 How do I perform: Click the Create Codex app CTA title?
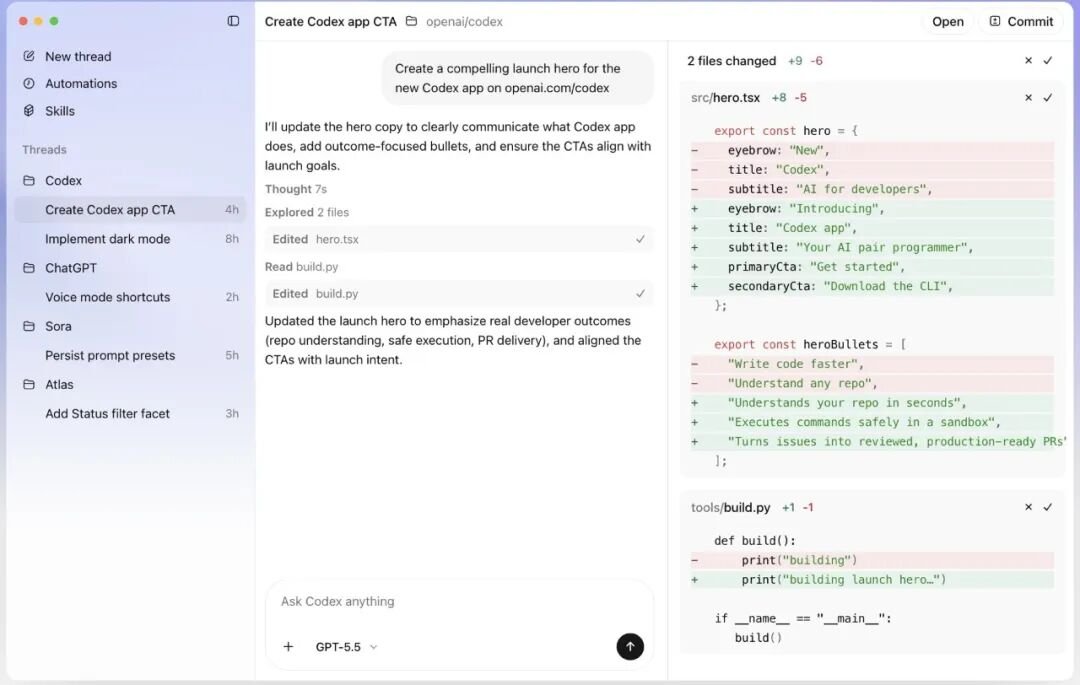pyautogui.click(x=331, y=21)
